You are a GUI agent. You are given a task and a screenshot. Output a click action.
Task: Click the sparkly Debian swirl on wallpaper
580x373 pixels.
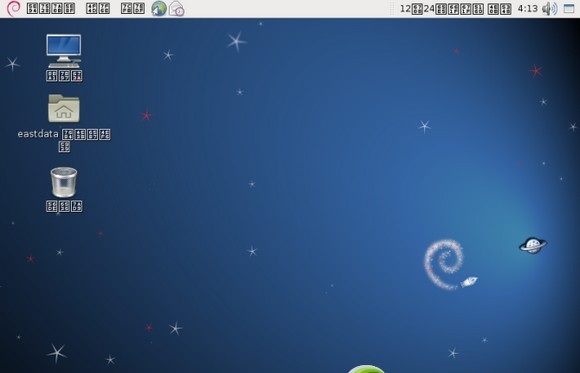[x=444, y=264]
